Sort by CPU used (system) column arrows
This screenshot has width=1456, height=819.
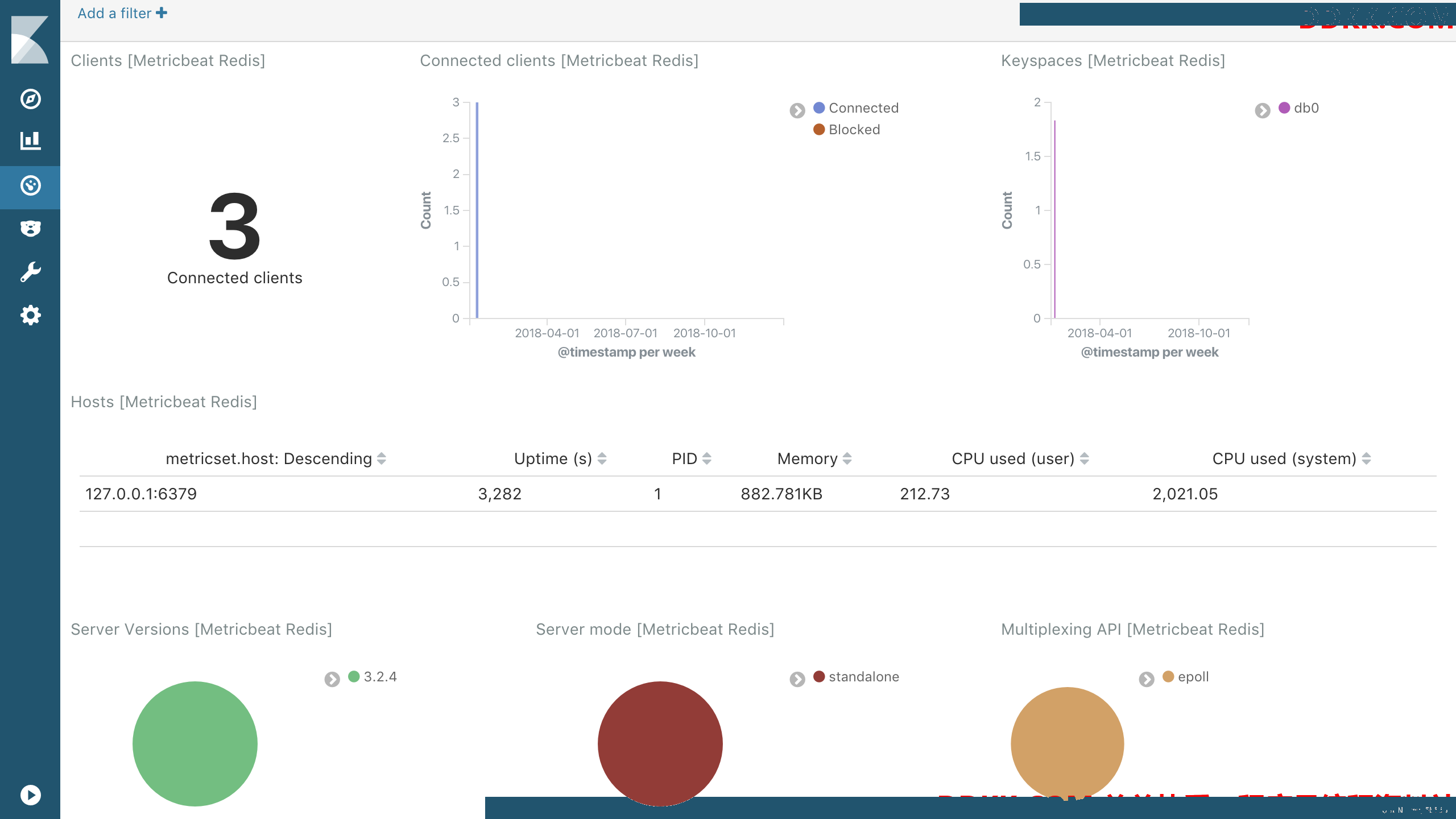pos(1367,458)
